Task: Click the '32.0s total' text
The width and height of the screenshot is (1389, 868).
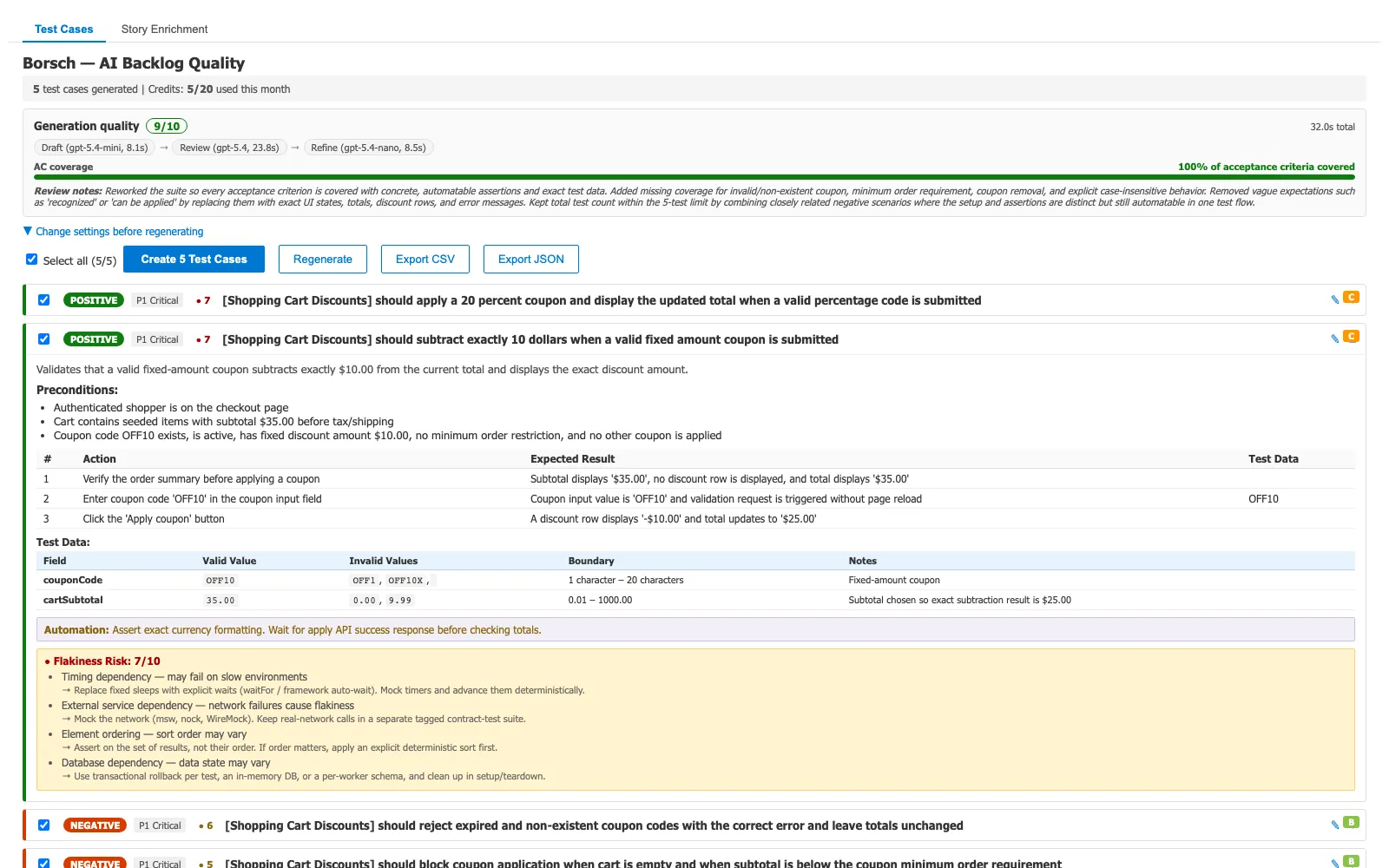Action: (x=1333, y=127)
